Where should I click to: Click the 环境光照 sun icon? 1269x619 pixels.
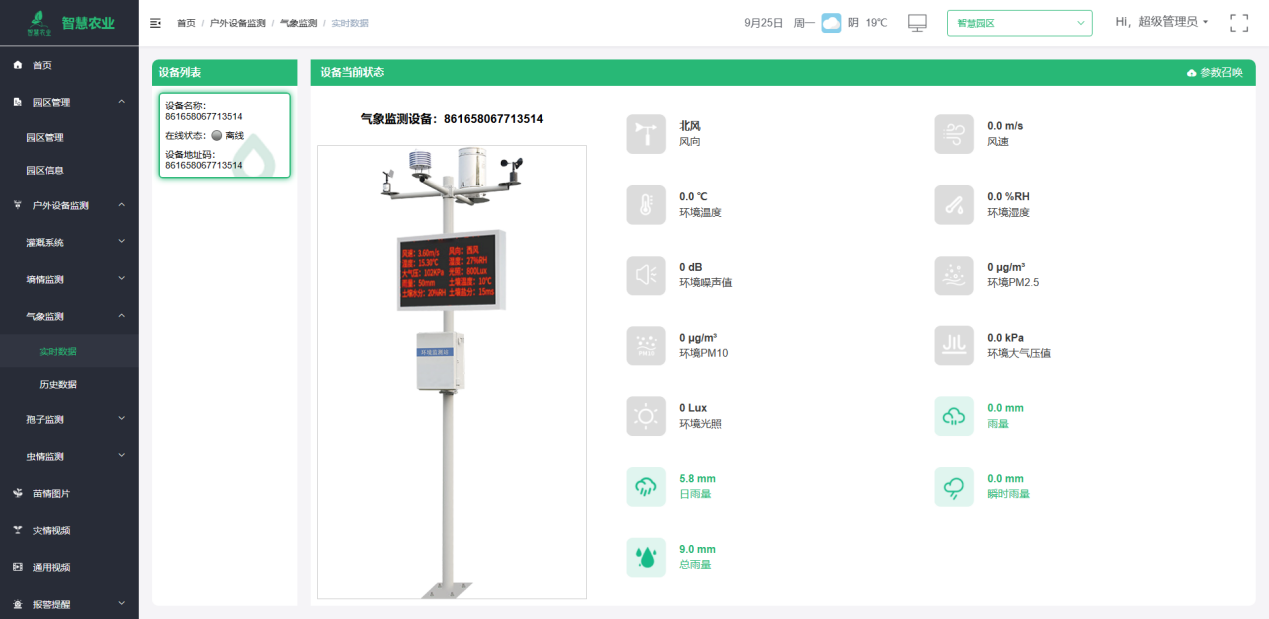point(646,416)
